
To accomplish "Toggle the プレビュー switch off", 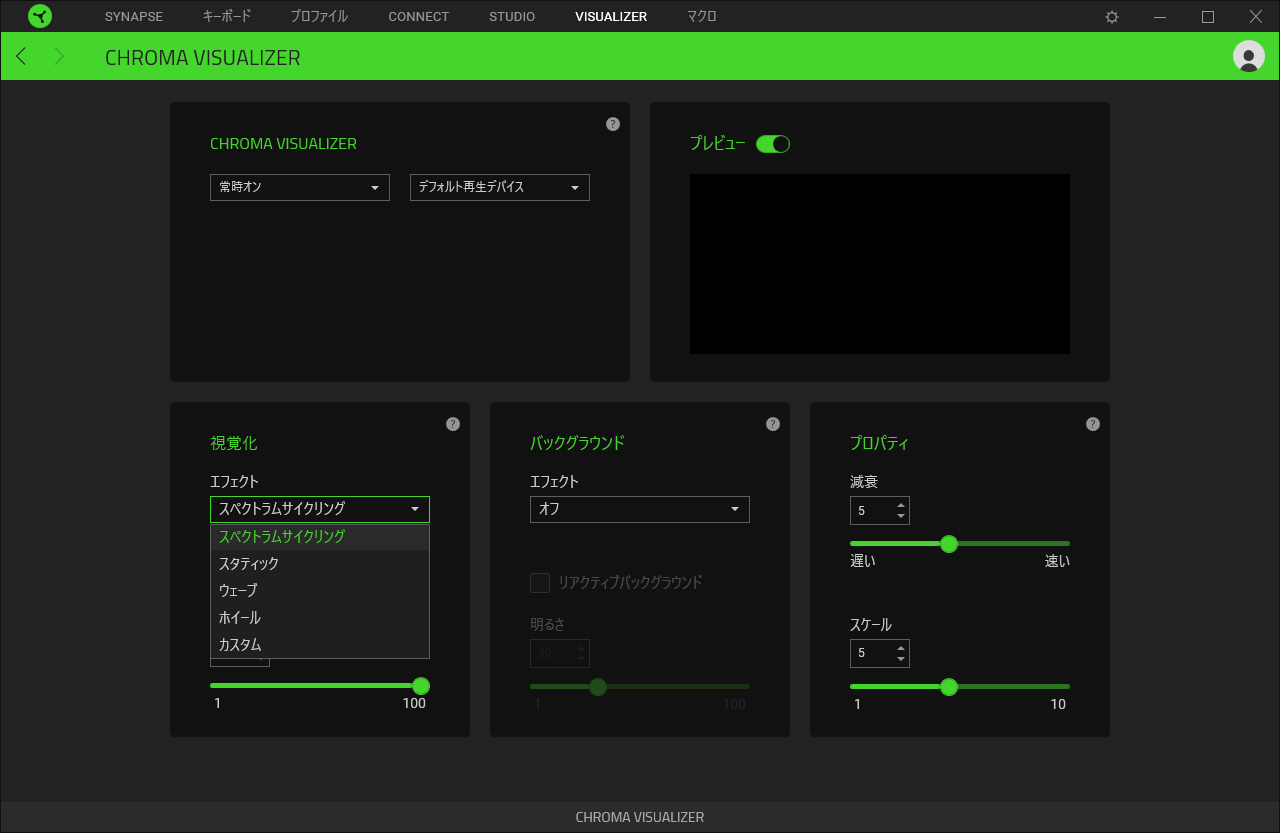I will (773, 144).
